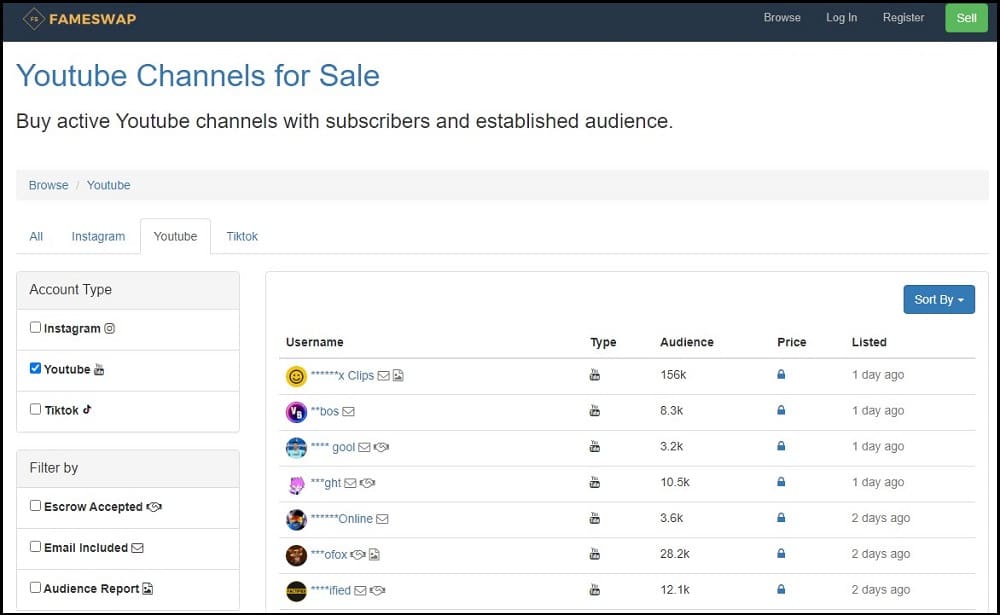Click the email envelope icon next to x Clips

[x=383, y=376]
